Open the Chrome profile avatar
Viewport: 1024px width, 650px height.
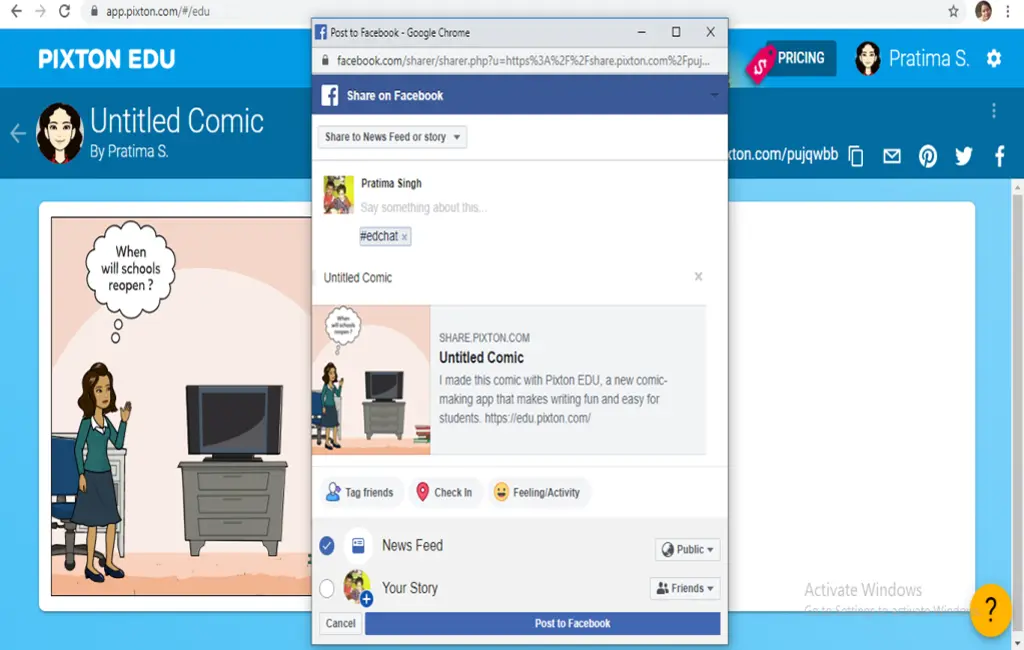(x=983, y=11)
